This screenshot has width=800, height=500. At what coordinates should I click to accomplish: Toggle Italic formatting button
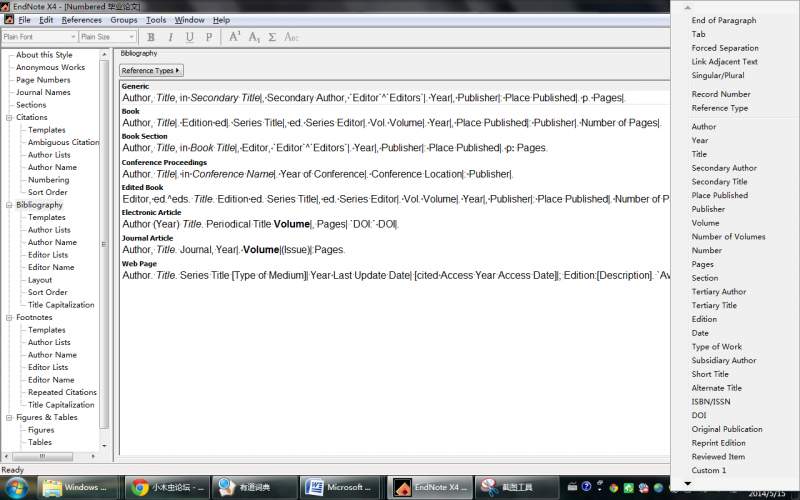click(x=170, y=37)
